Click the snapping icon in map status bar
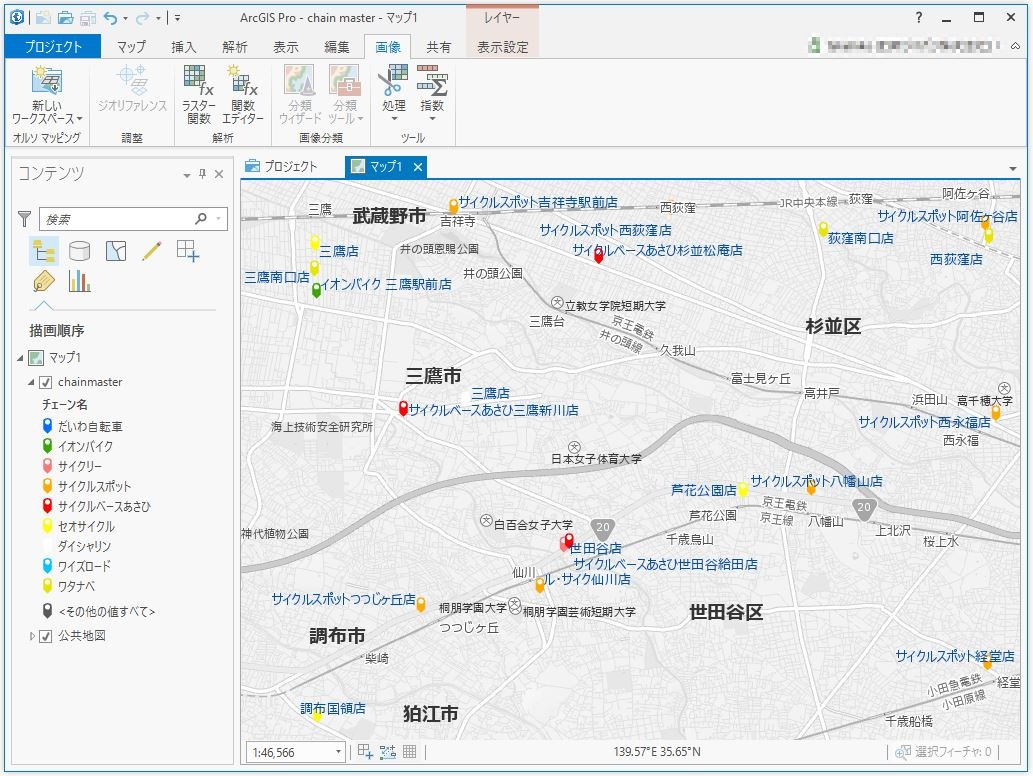1033x776 pixels. click(x=365, y=751)
